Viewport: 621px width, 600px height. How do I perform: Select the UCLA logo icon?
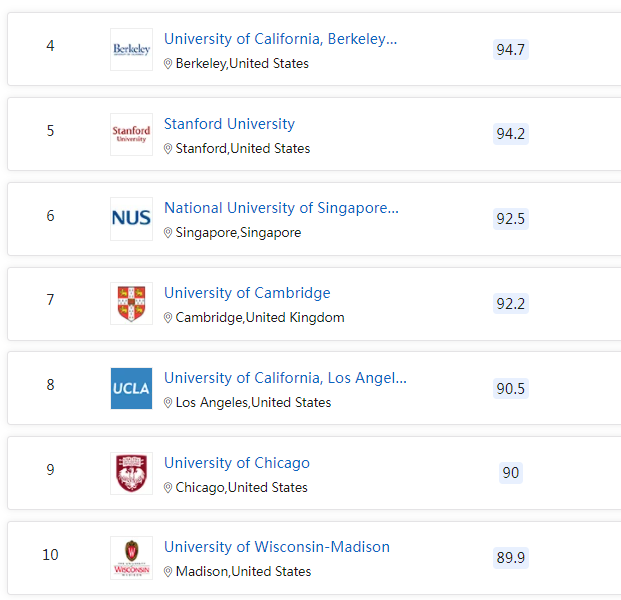tap(131, 389)
